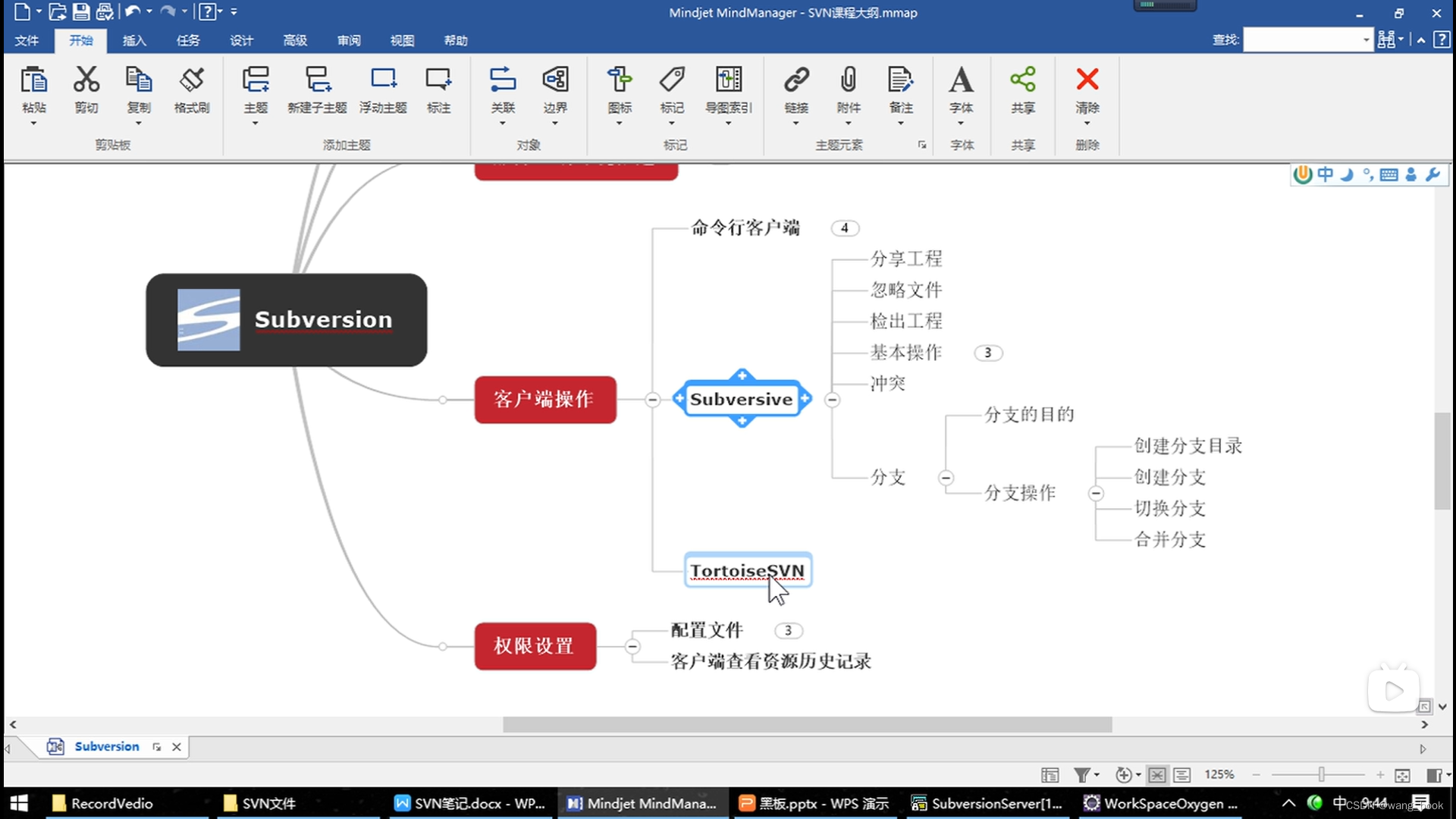The image size is (1456, 819).
Task: Select the Subversion central topic
Action: [287, 320]
